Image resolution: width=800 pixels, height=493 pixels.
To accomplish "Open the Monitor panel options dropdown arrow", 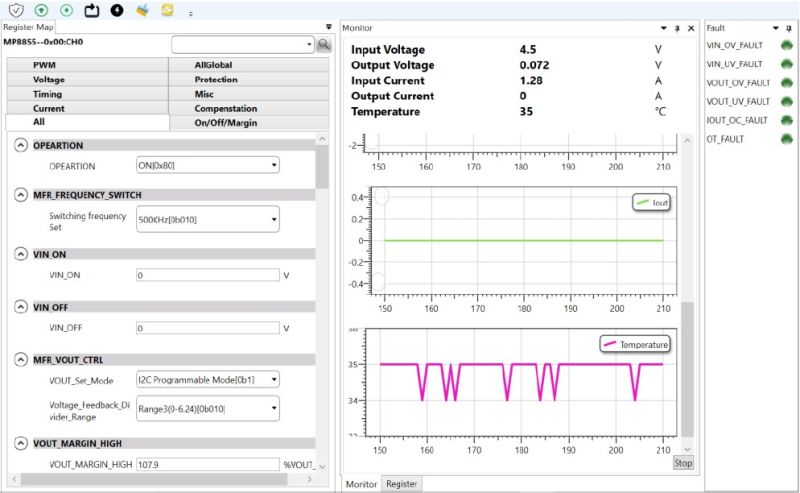I will (x=664, y=28).
